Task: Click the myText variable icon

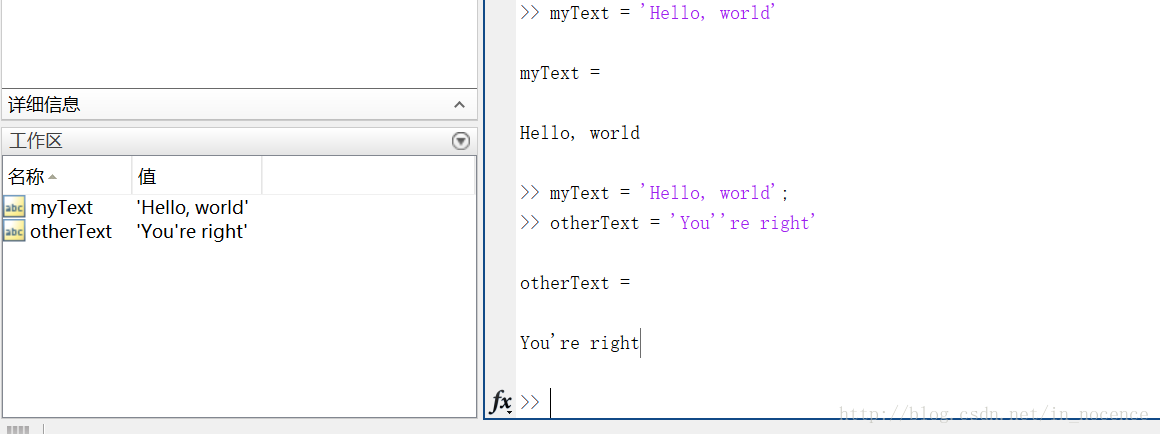Action: pos(14,208)
